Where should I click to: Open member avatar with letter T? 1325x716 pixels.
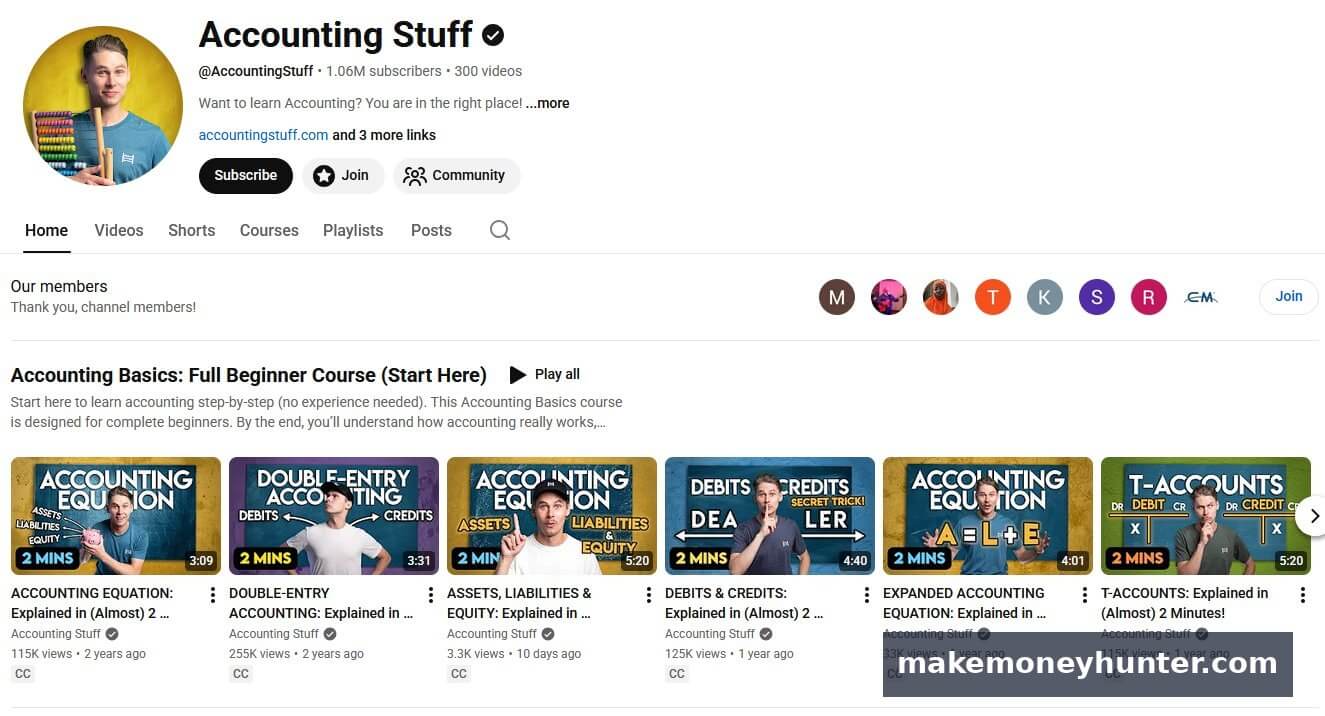click(993, 297)
